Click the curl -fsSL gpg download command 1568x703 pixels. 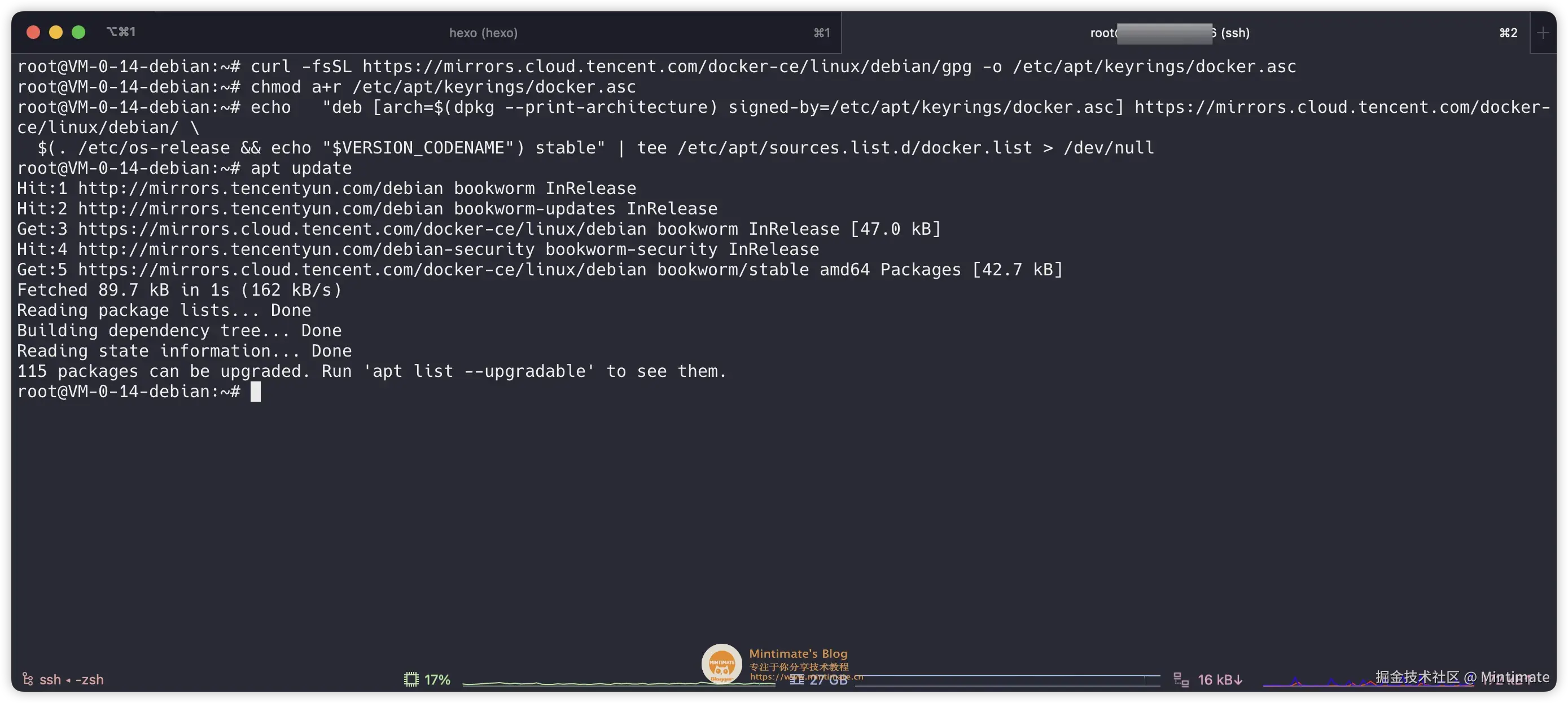click(x=774, y=67)
